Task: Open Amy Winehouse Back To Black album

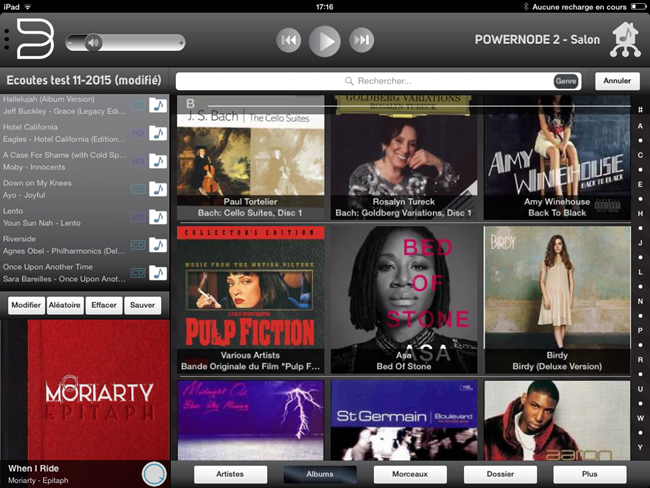Action: click(x=557, y=158)
